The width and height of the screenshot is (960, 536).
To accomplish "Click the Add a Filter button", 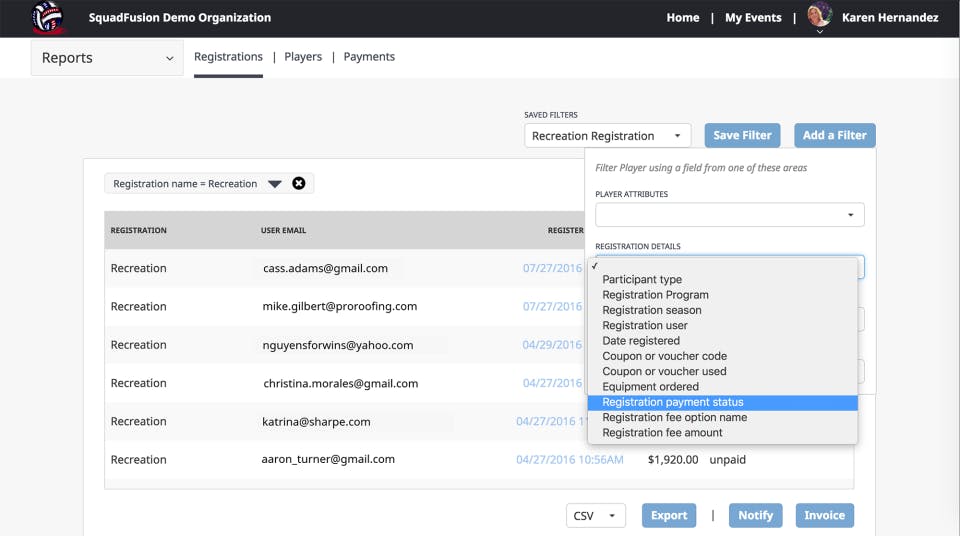I will click(x=834, y=135).
